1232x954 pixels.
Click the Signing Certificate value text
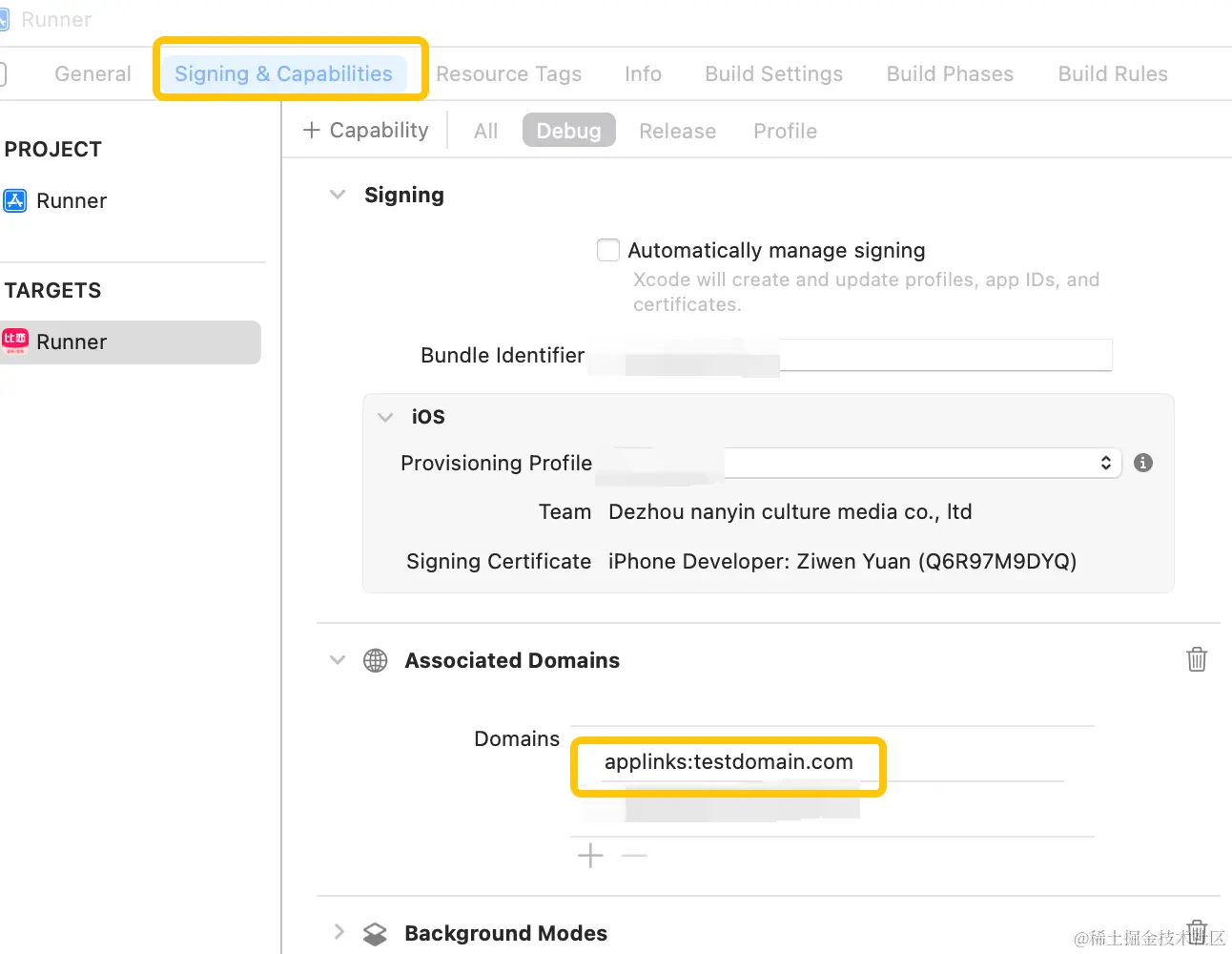pyautogui.click(x=842, y=561)
